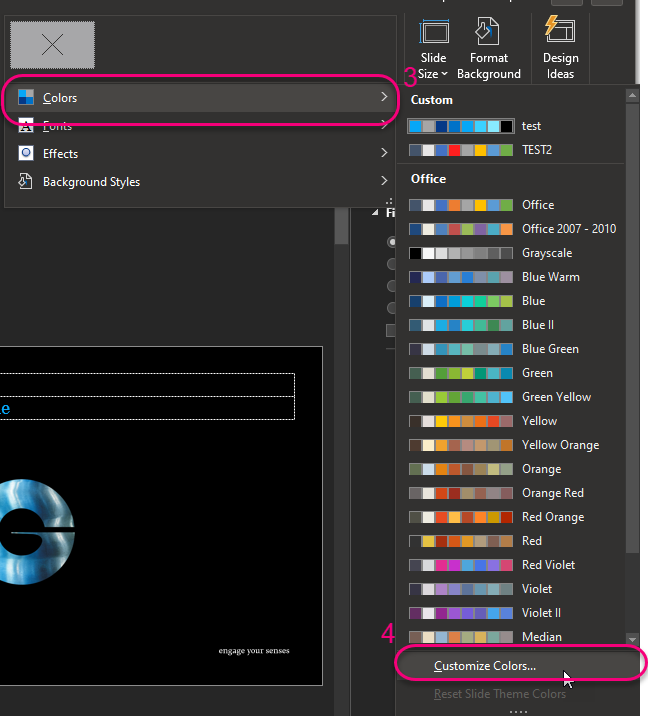
Task: Open the Slide Size dropdown
Action: (433, 49)
